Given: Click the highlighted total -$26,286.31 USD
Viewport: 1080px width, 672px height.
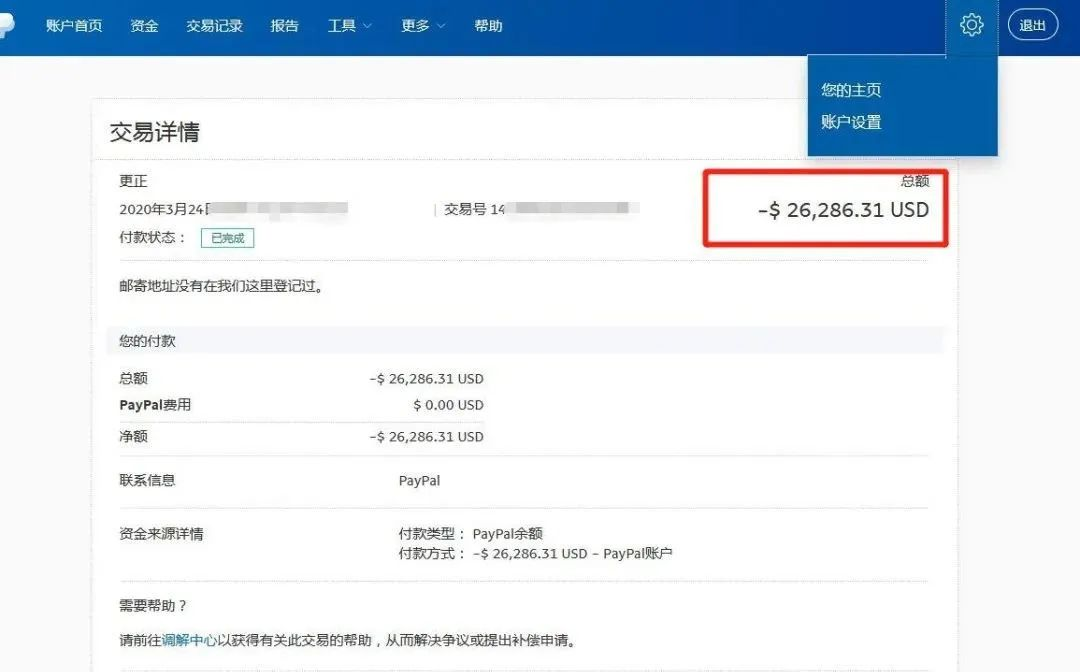Looking at the screenshot, I should 843,210.
